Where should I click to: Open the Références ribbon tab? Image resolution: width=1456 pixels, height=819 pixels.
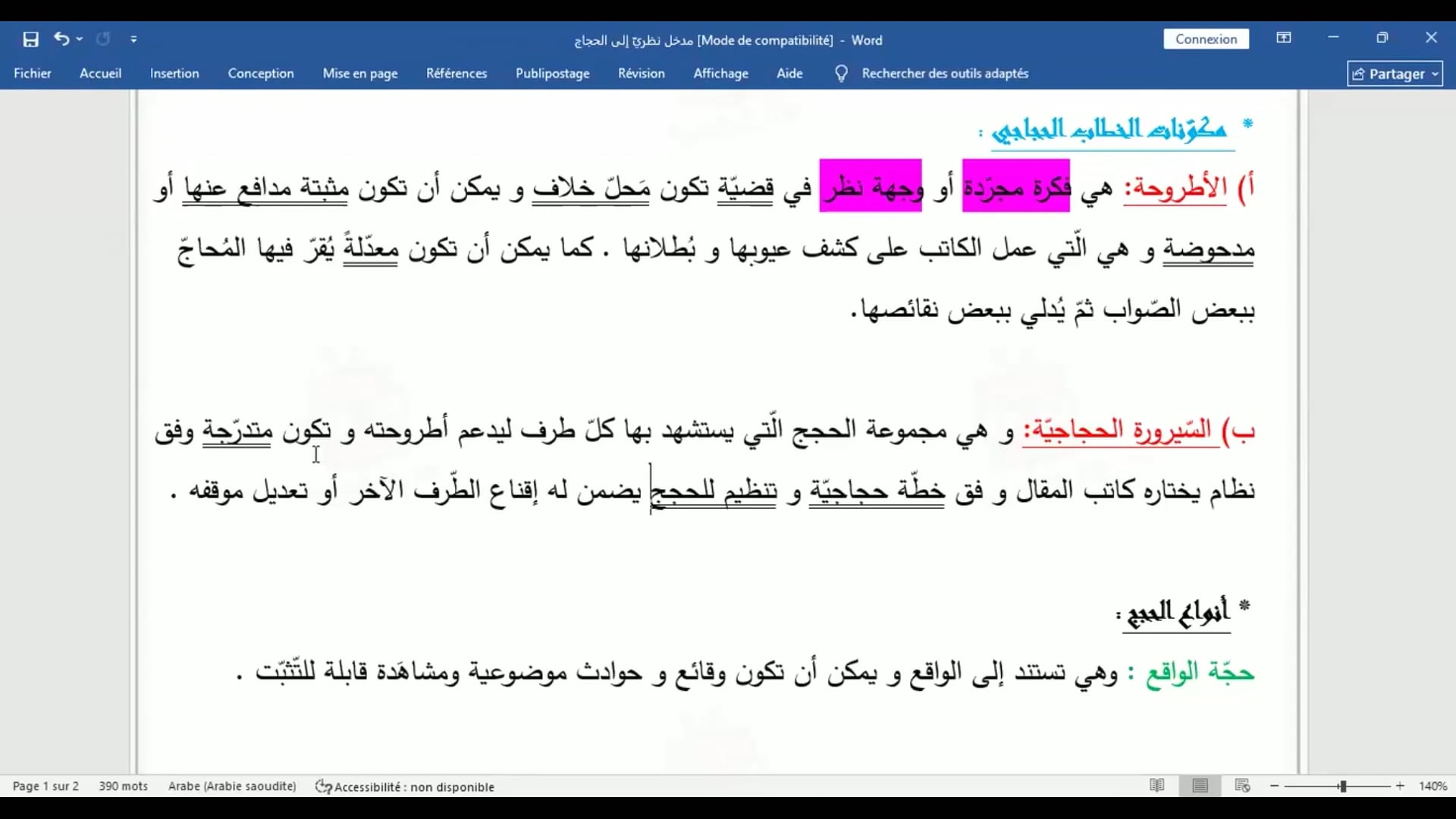click(x=457, y=74)
